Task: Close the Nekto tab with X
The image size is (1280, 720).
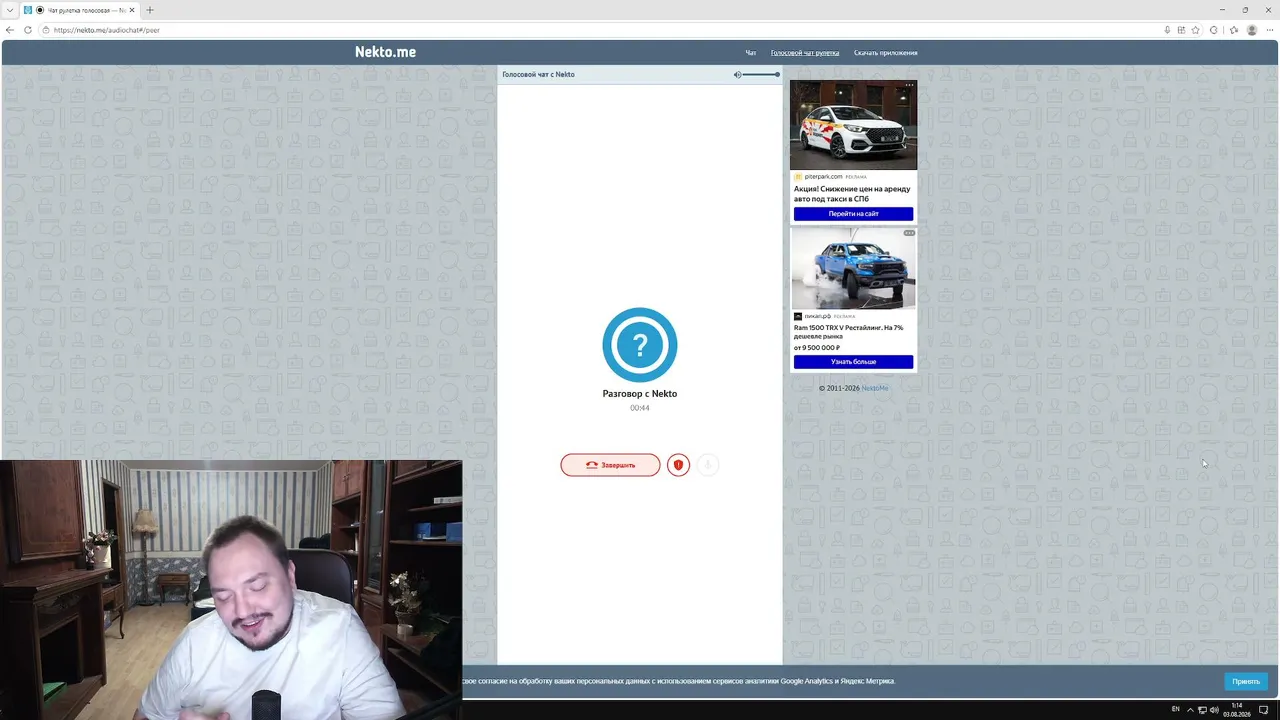Action: 131,10
